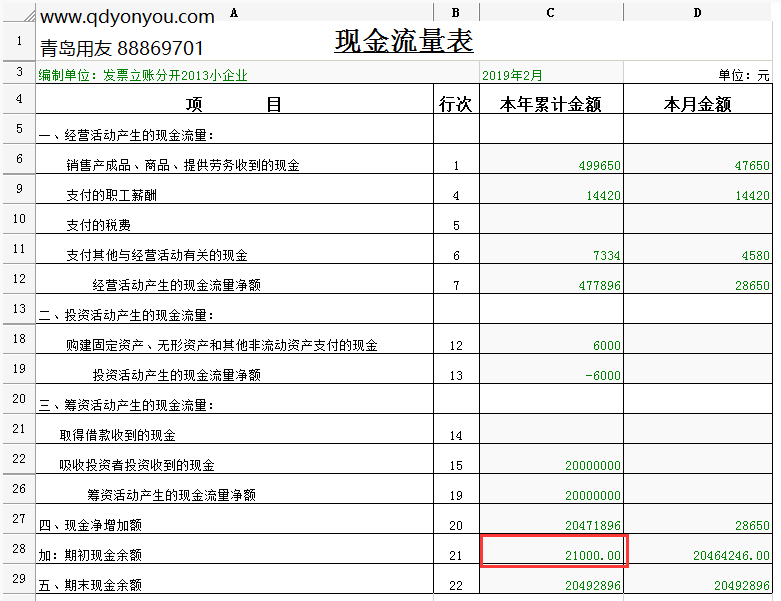Click 14420 in 本月金额 column
The image size is (781, 601).
[752, 196]
